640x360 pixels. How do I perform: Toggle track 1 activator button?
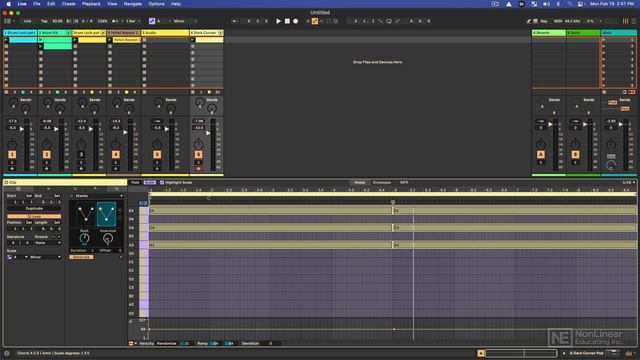(x=12, y=154)
